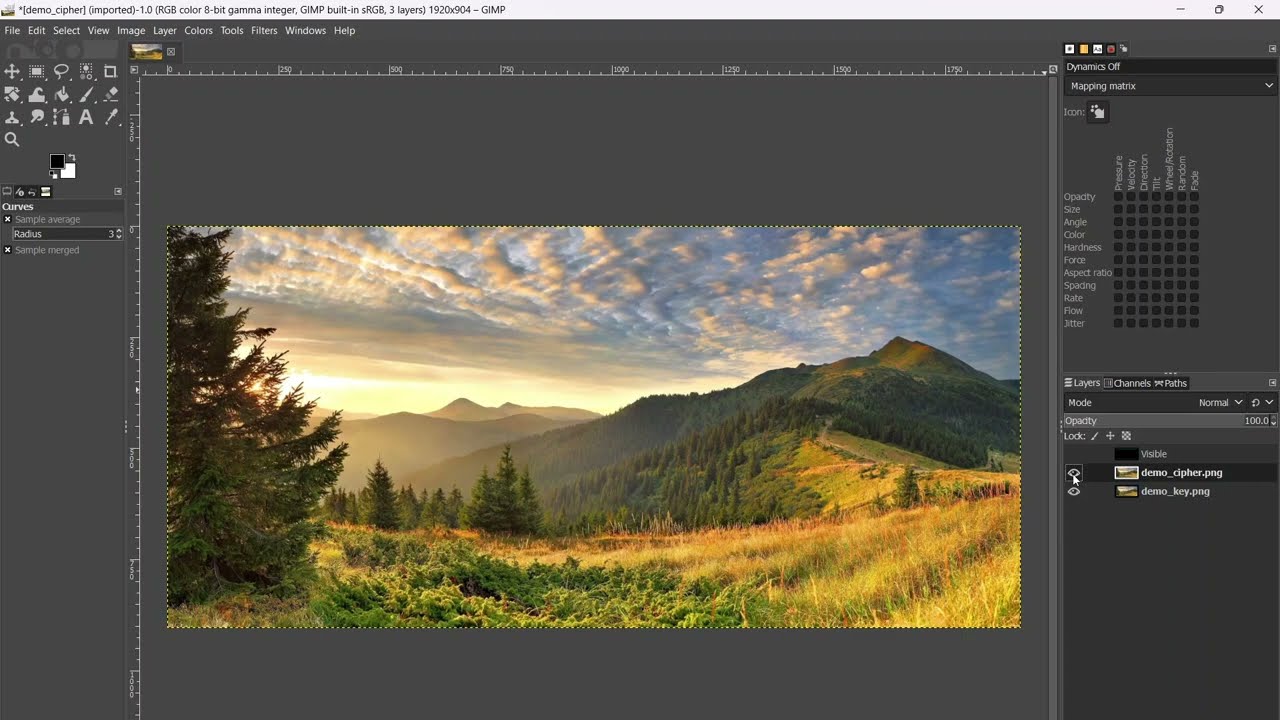The width and height of the screenshot is (1280, 720).
Task: Click the dynamics icon button
Action: (x=1097, y=112)
